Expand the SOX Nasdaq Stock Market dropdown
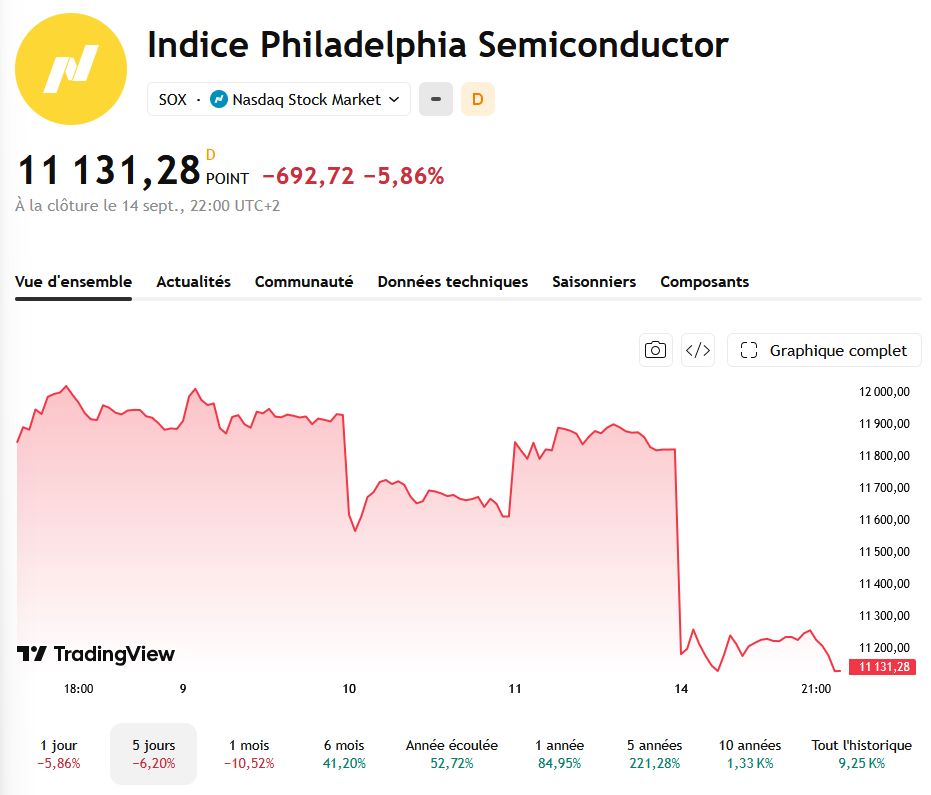The image size is (931, 795). tap(279, 99)
